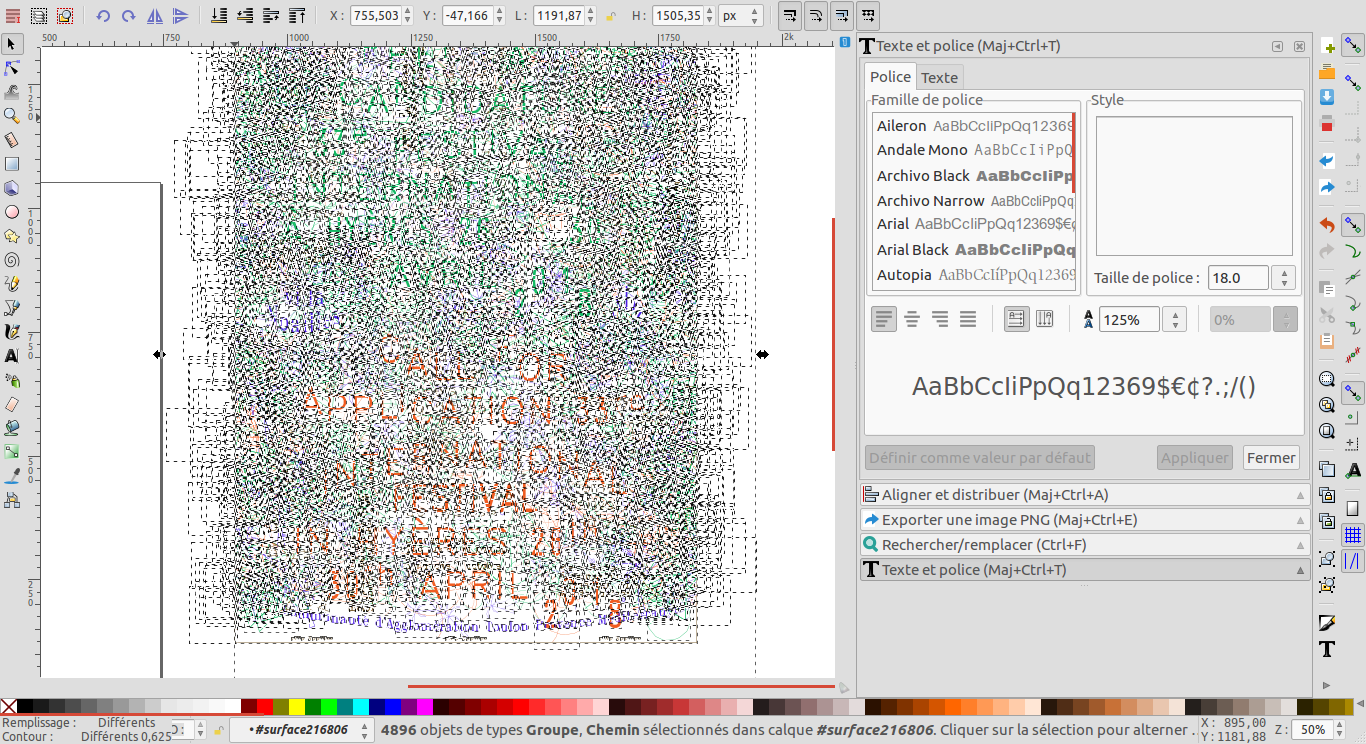Choose the Eraser tool
Viewport: 1366px width, 744px height.
pyautogui.click(x=12, y=404)
